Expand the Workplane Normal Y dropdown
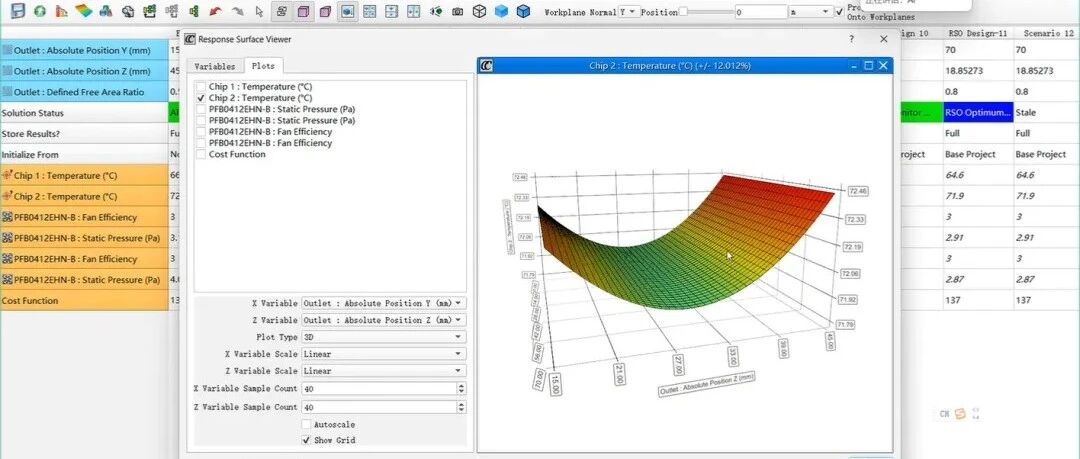 [x=630, y=12]
